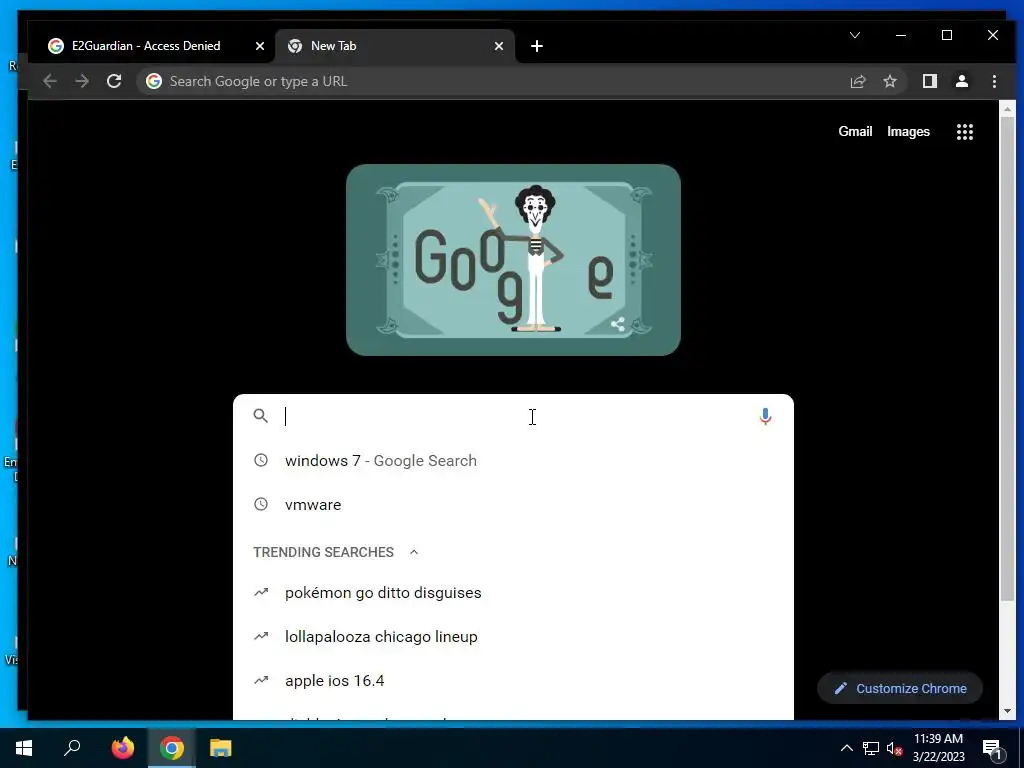Open Google Images link

click(908, 131)
